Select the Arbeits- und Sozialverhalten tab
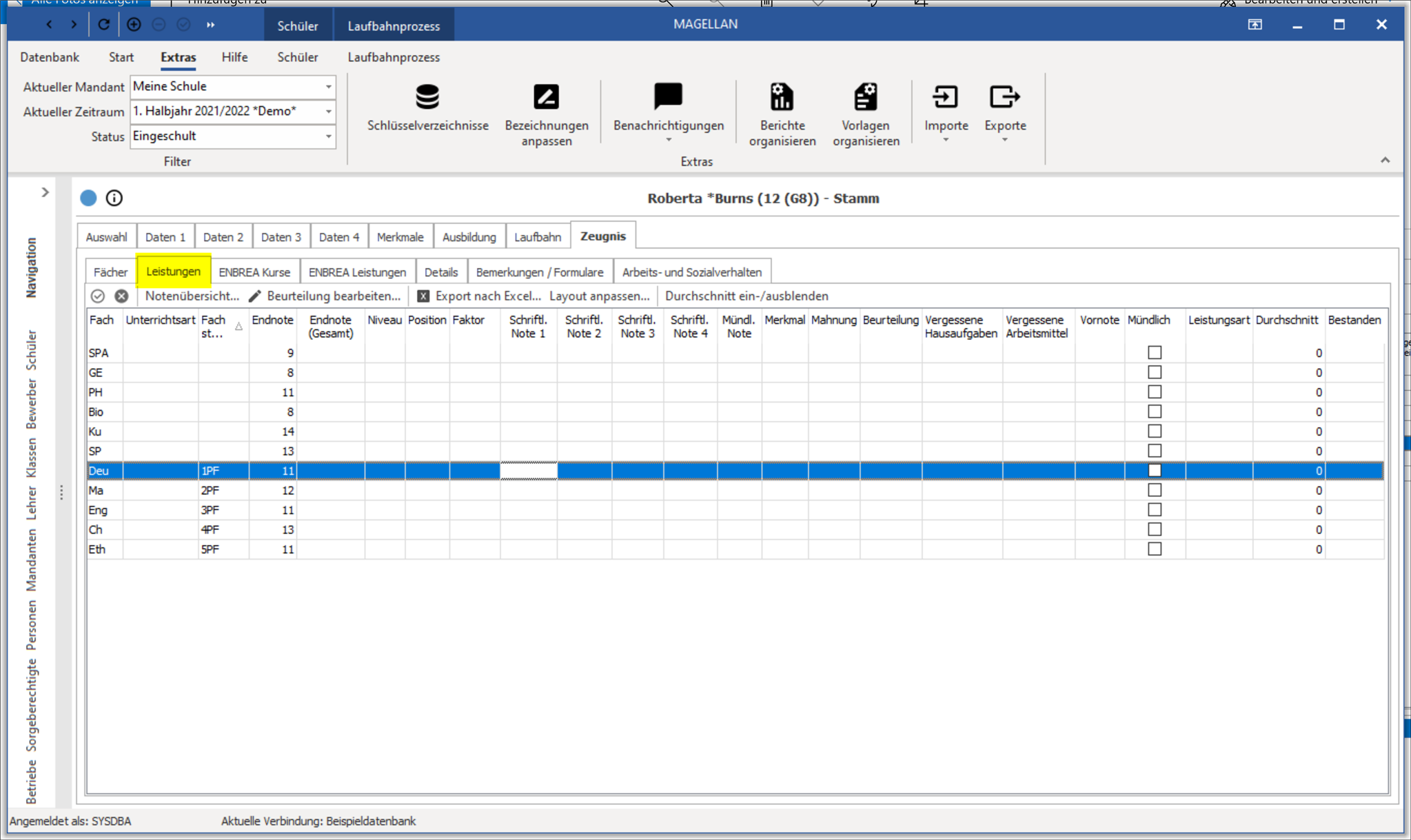The image size is (1411, 840). (x=692, y=271)
